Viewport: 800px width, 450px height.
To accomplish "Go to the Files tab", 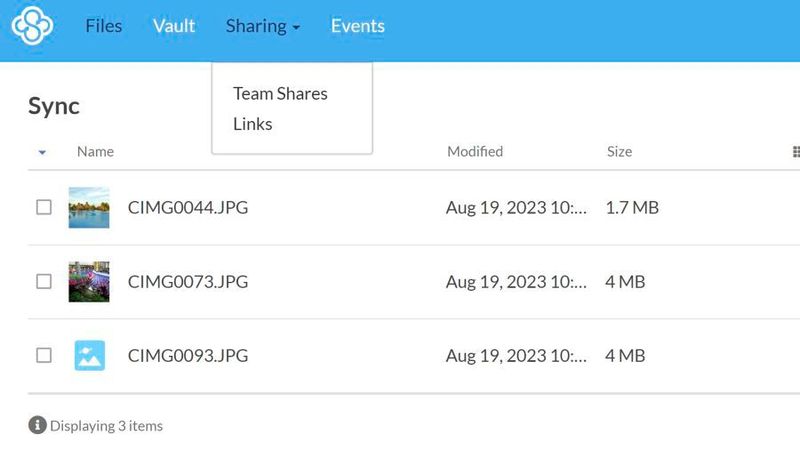I will coord(104,26).
